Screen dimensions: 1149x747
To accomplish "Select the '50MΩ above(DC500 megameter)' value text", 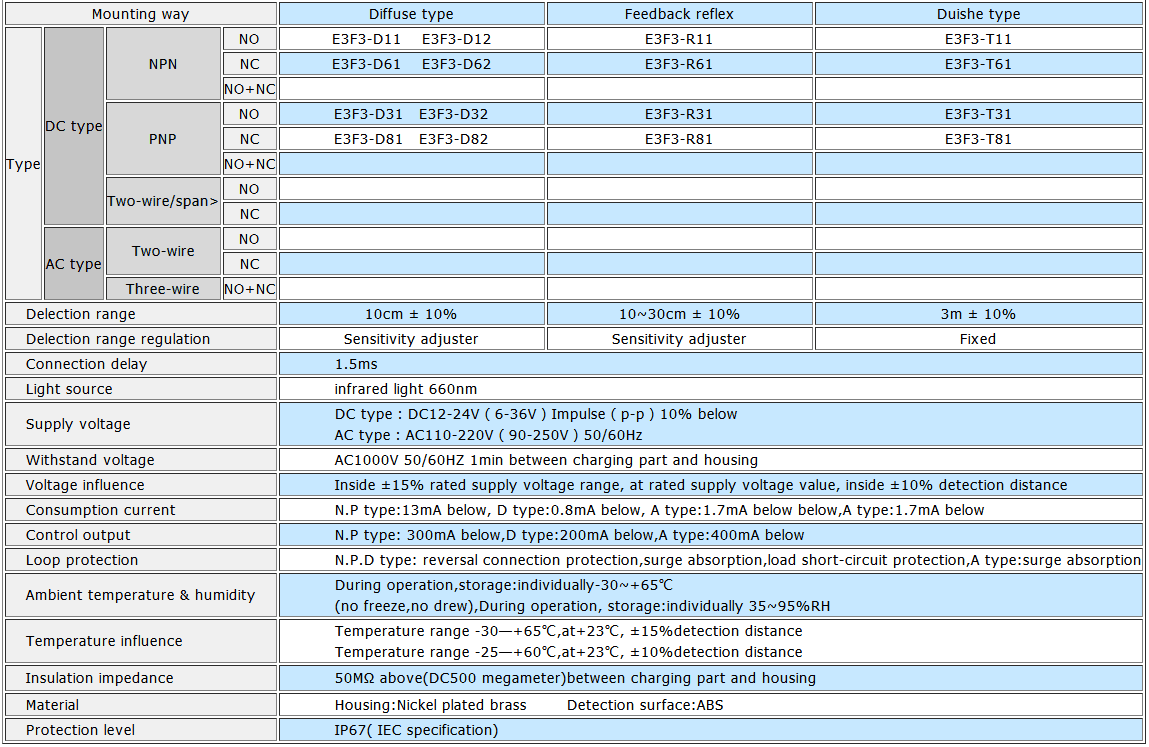I will 575,678.
